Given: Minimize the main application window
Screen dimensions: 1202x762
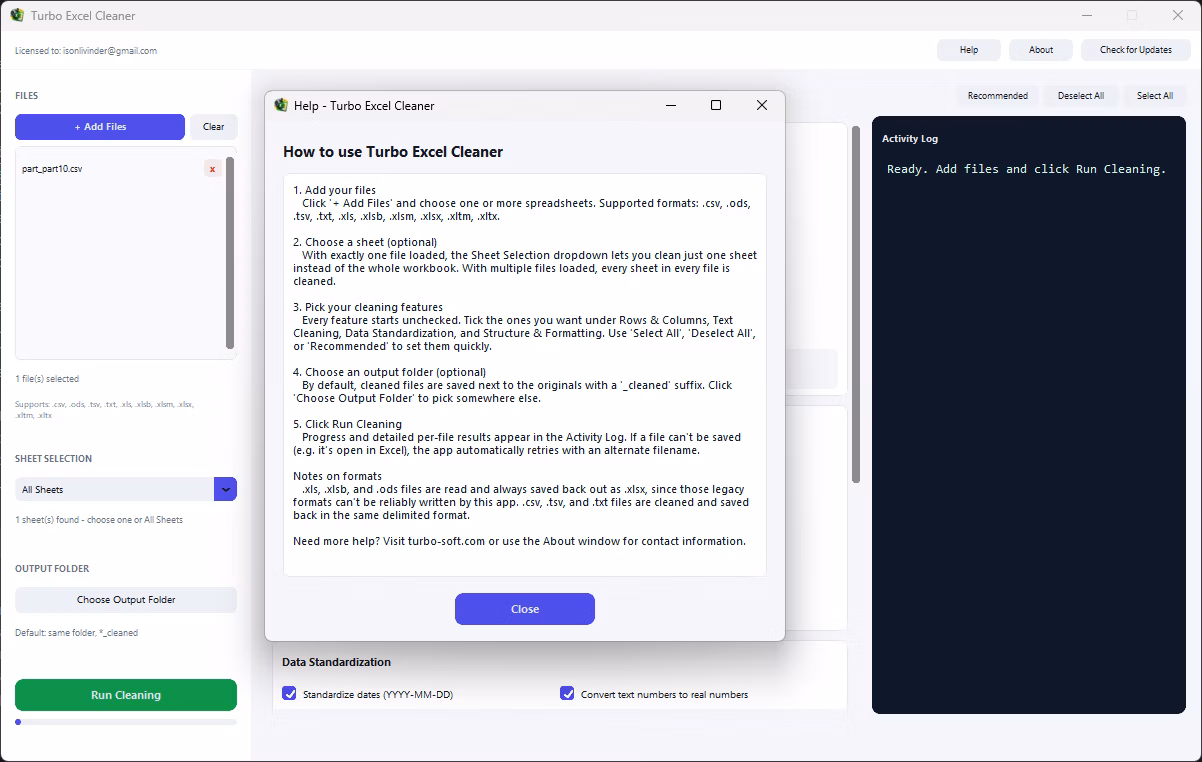Looking at the screenshot, I should tap(1087, 15).
